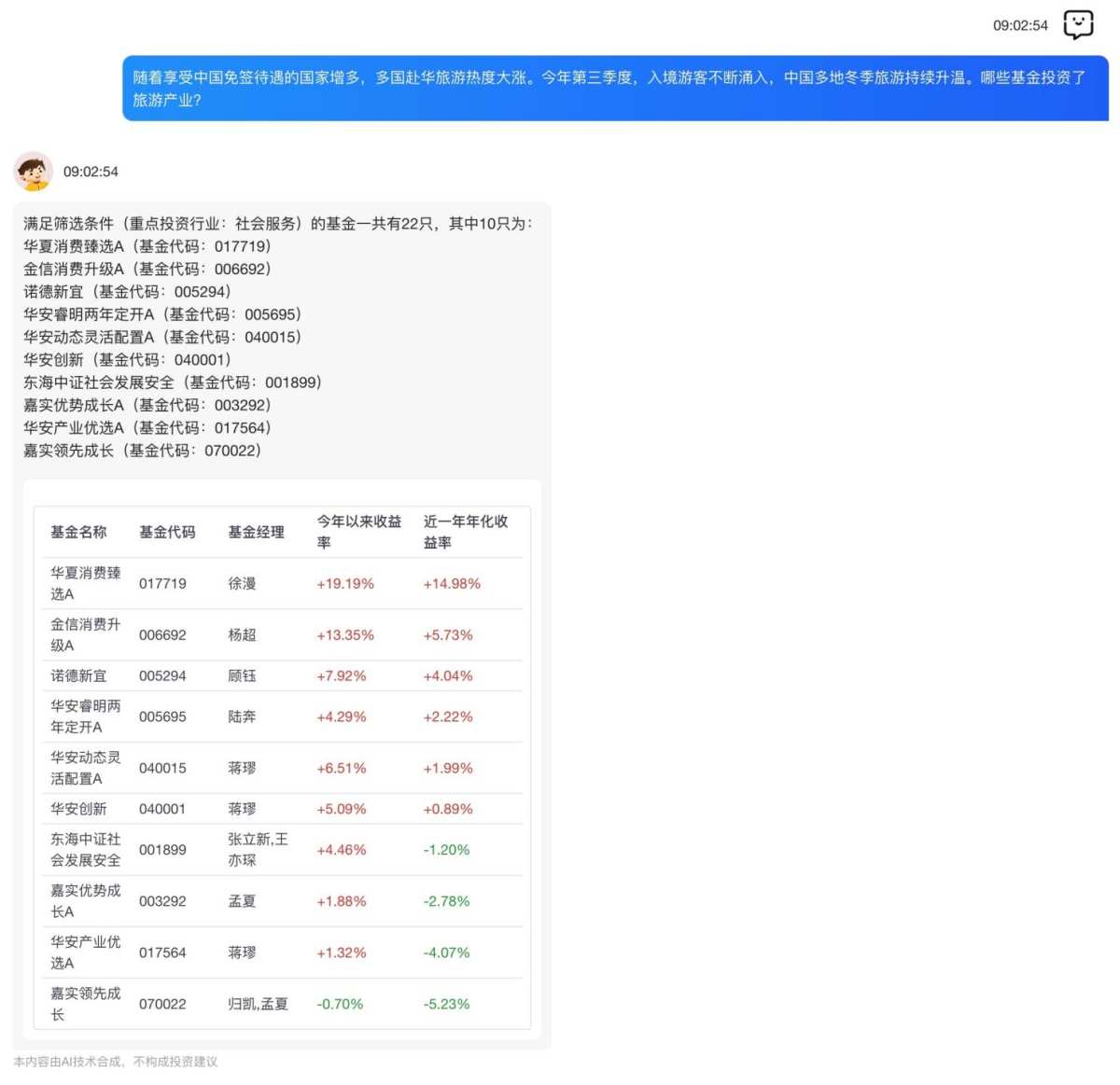Click the +2.22% annualized value
The width and height of the screenshot is (1120, 1085).
point(448,717)
